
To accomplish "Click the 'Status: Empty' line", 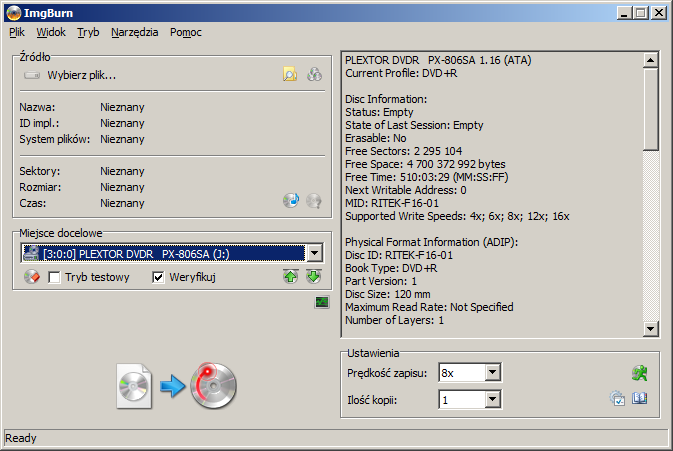I will coord(379,112).
